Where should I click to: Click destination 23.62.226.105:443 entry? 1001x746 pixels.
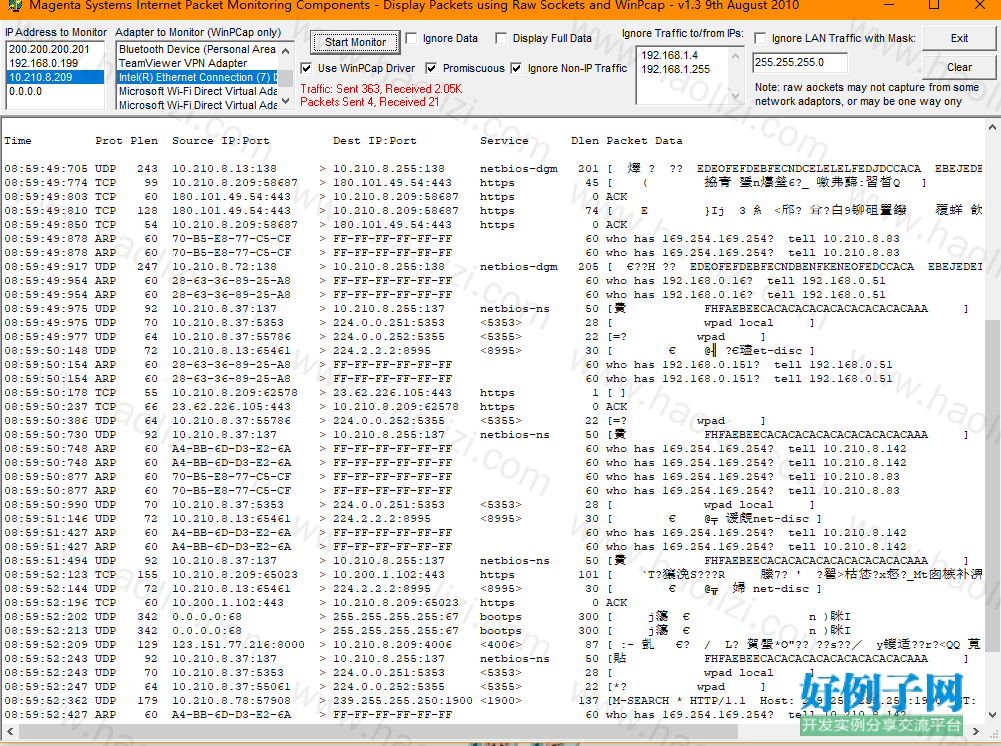pos(392,392)
